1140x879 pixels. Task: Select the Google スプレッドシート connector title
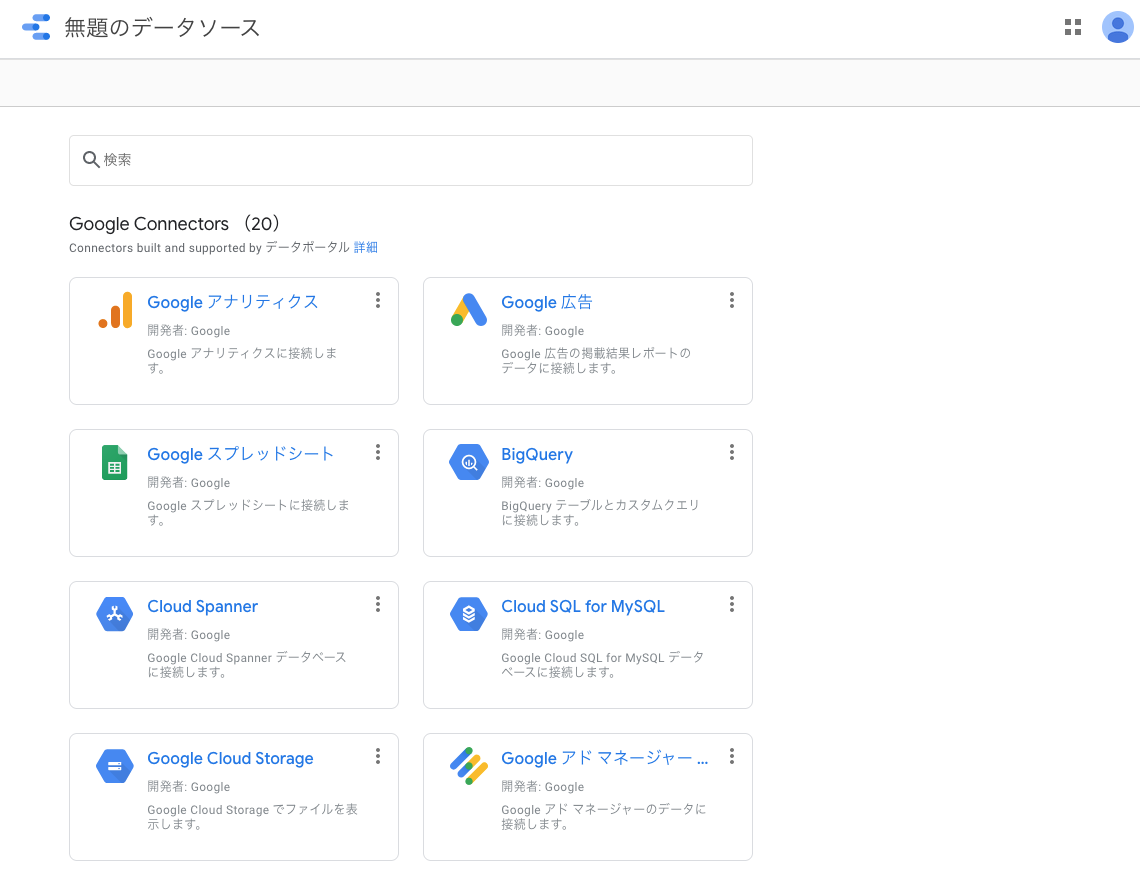(241, 454)
